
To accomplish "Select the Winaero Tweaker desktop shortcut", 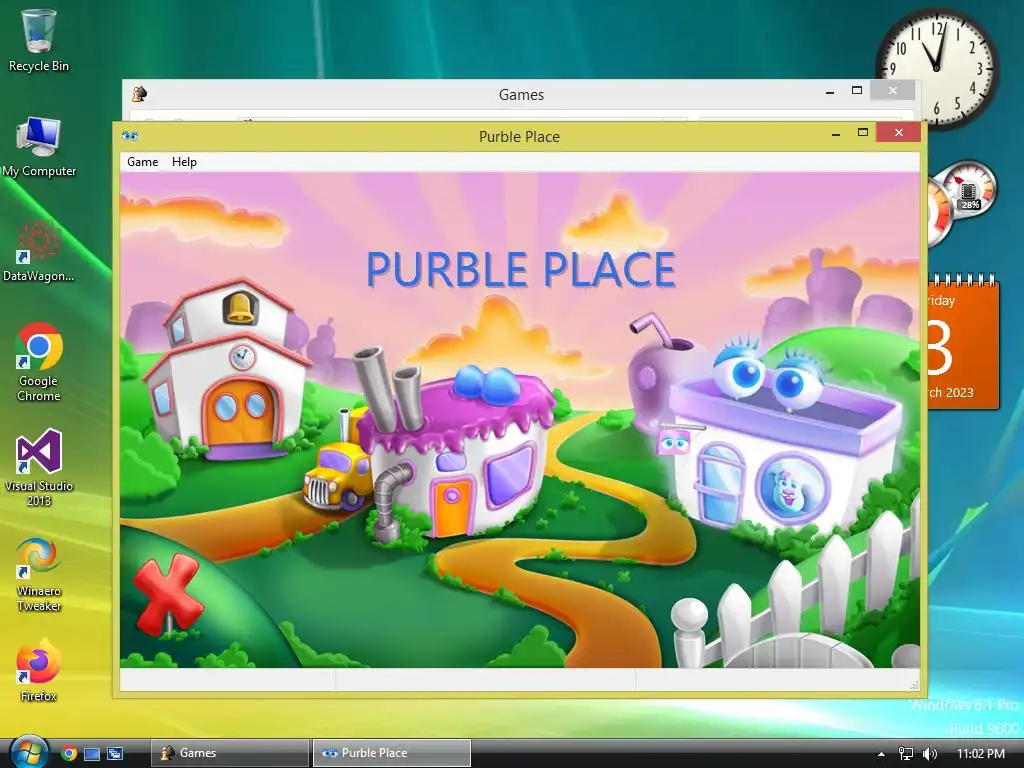I will point(39,575).
